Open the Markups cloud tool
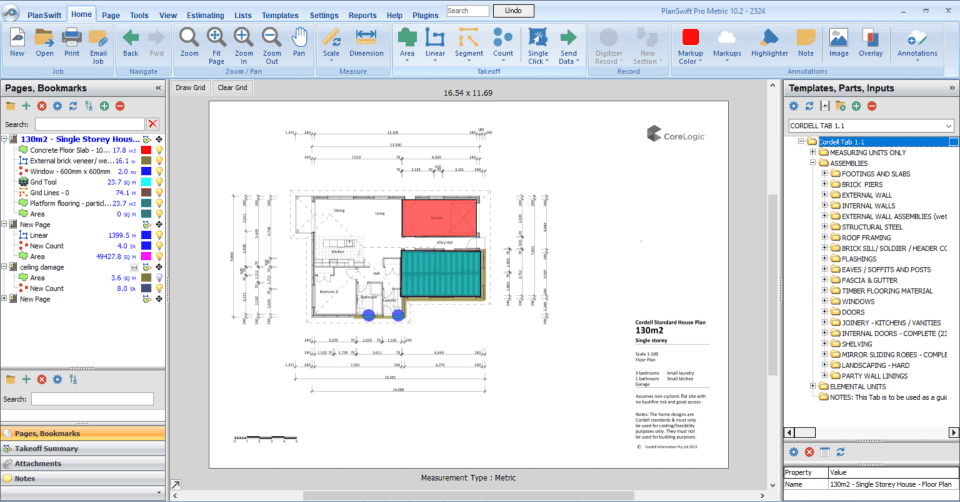 point(727,44)
